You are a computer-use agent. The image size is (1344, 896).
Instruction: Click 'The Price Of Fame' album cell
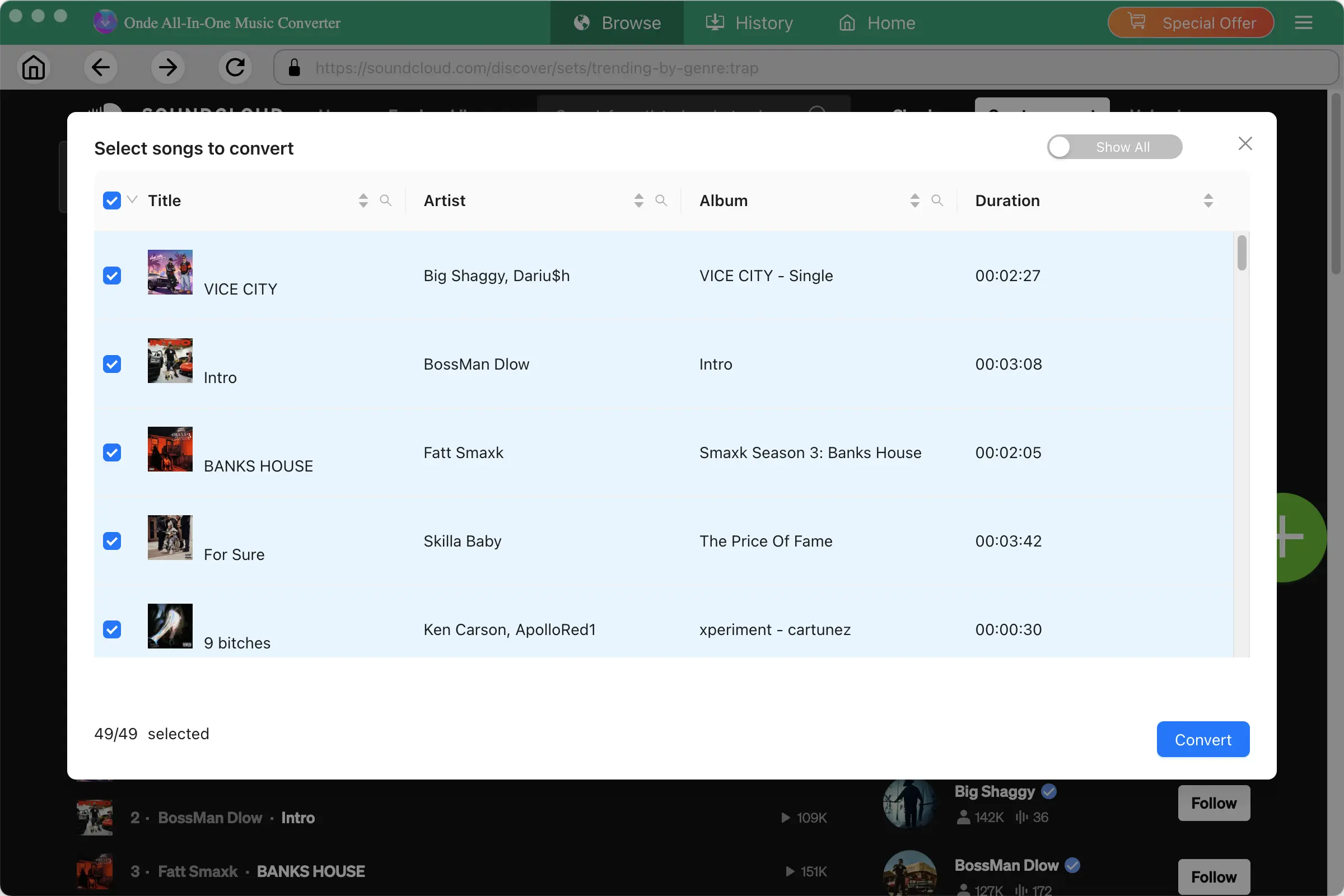tap(766, 541)
